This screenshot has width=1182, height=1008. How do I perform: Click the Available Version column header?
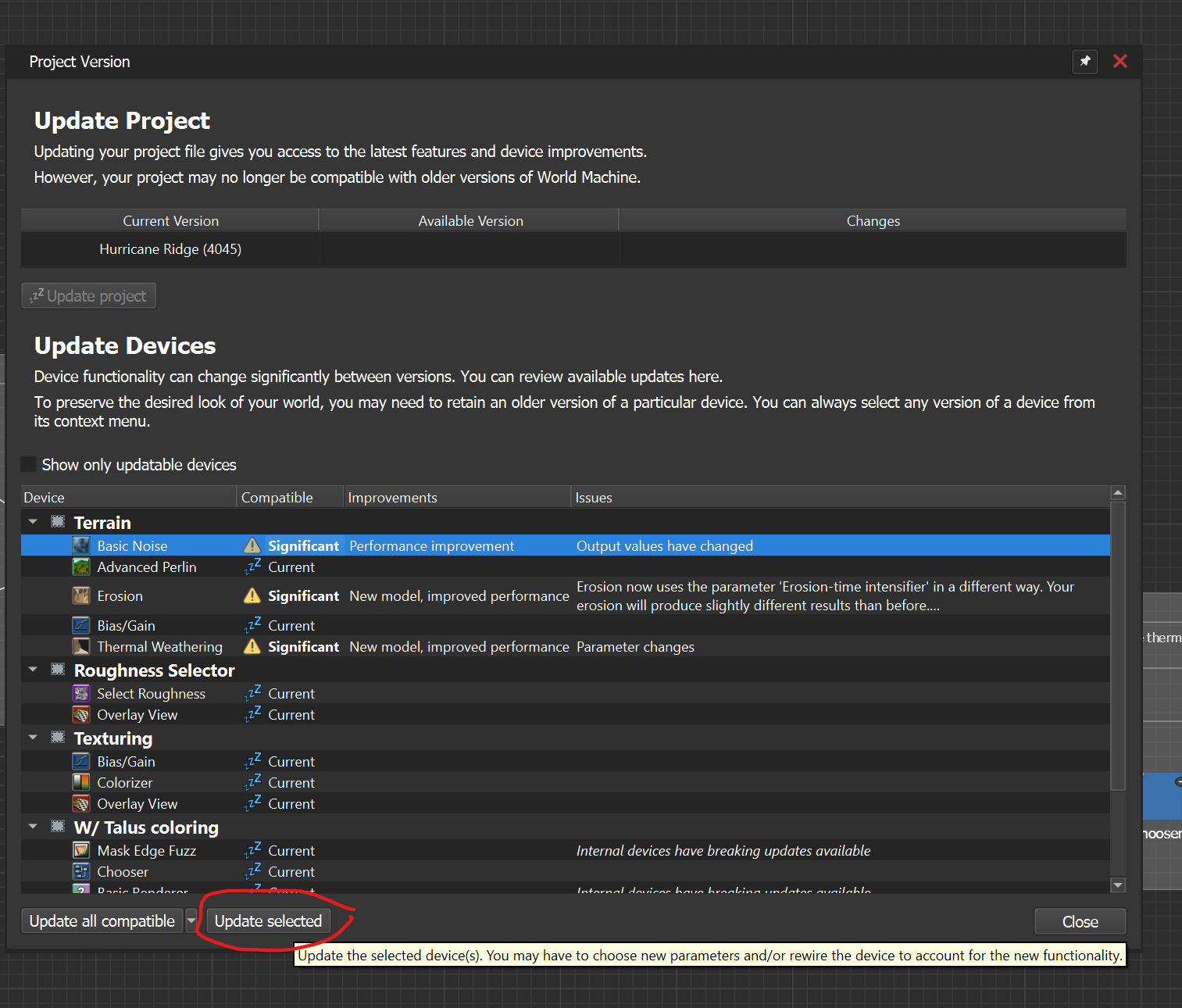point(470,220)
